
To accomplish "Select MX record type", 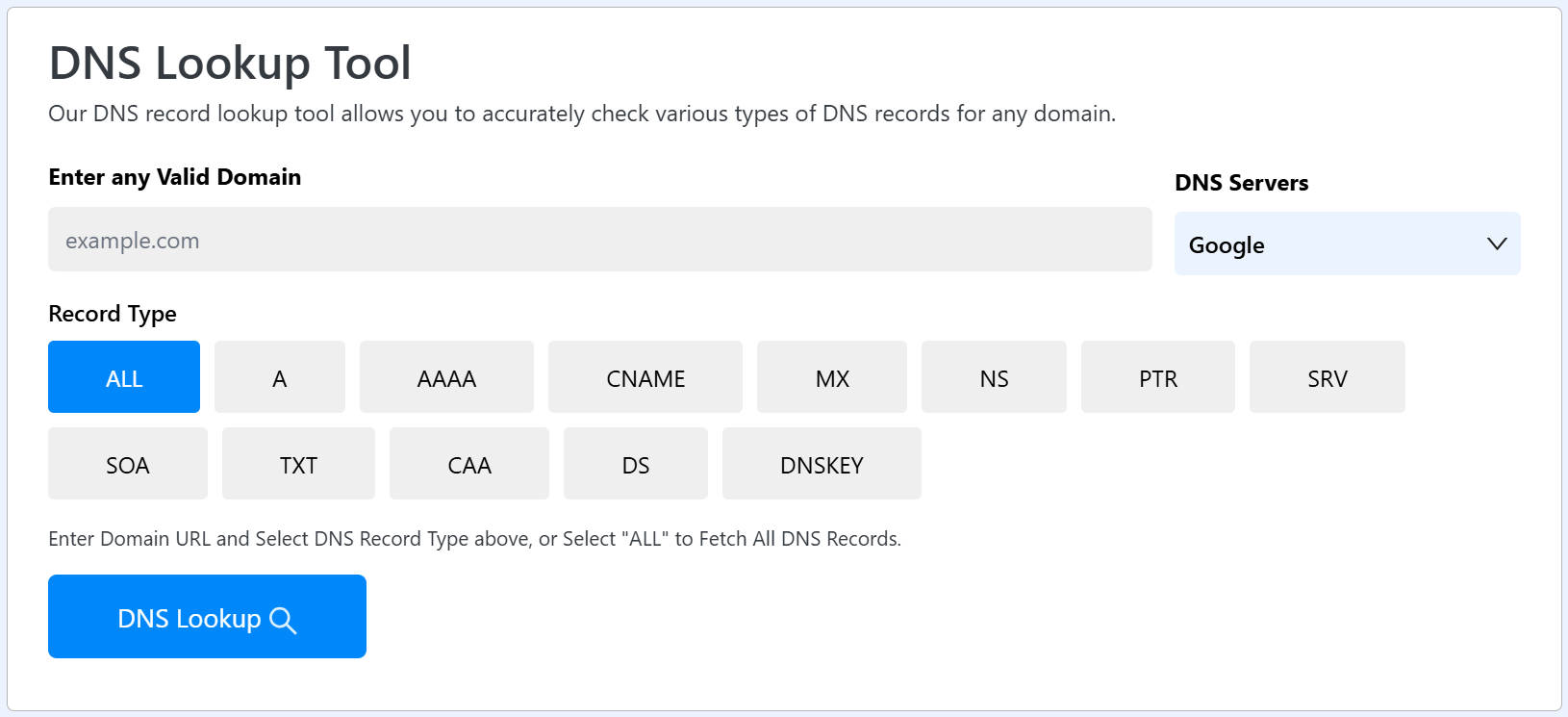I will pos(832,377).
